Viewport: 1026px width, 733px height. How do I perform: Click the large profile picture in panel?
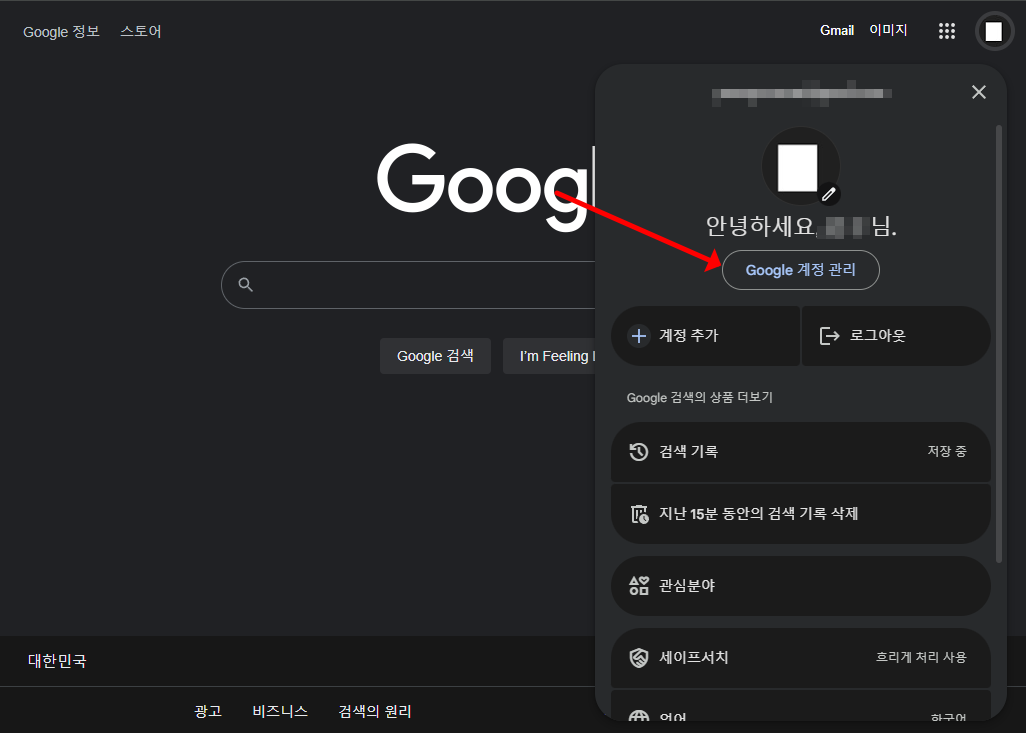800,167
